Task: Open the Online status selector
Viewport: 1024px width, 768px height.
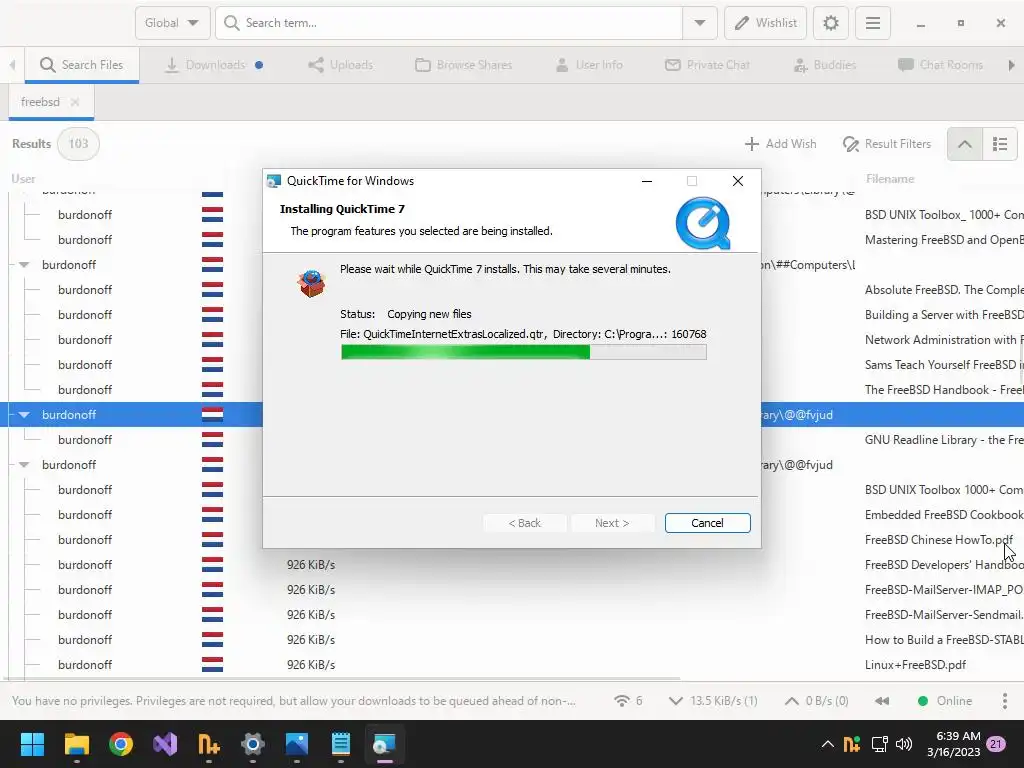Action: (945, 701)
